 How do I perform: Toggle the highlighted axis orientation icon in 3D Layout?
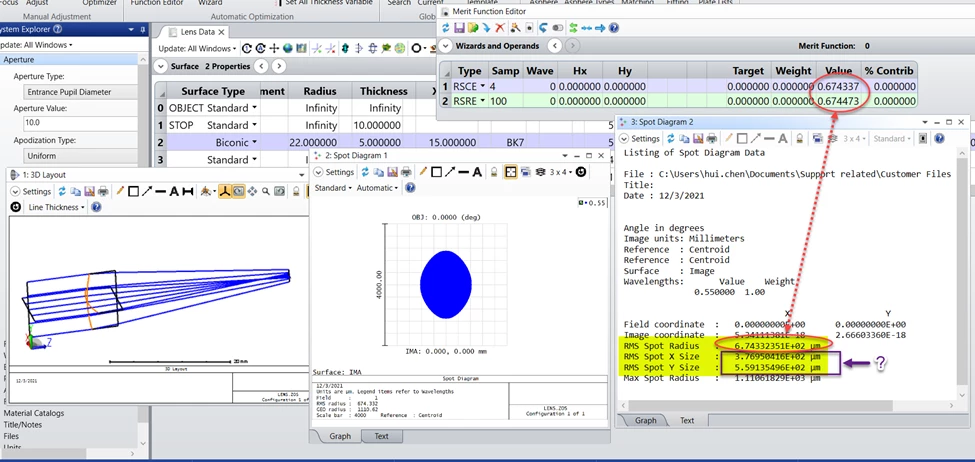coord(224,192)
